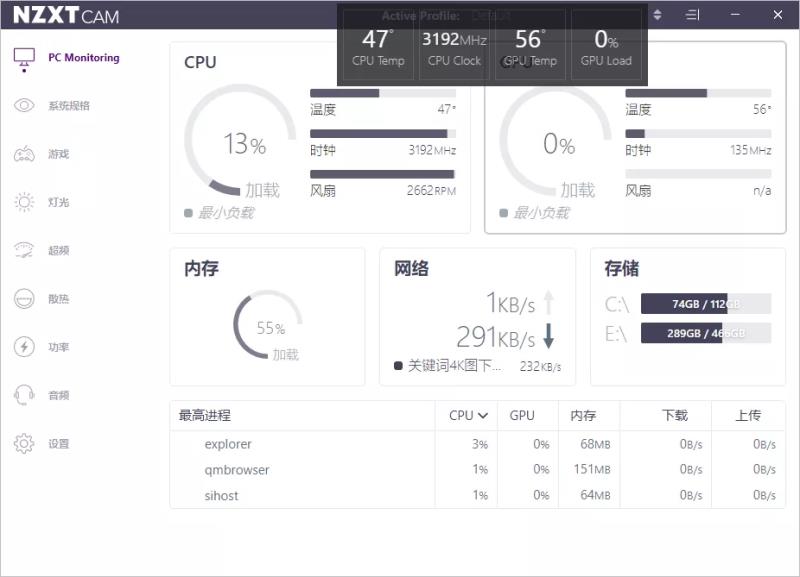
Task: Select the explorer process row
Action: click(x=477, y=444)
